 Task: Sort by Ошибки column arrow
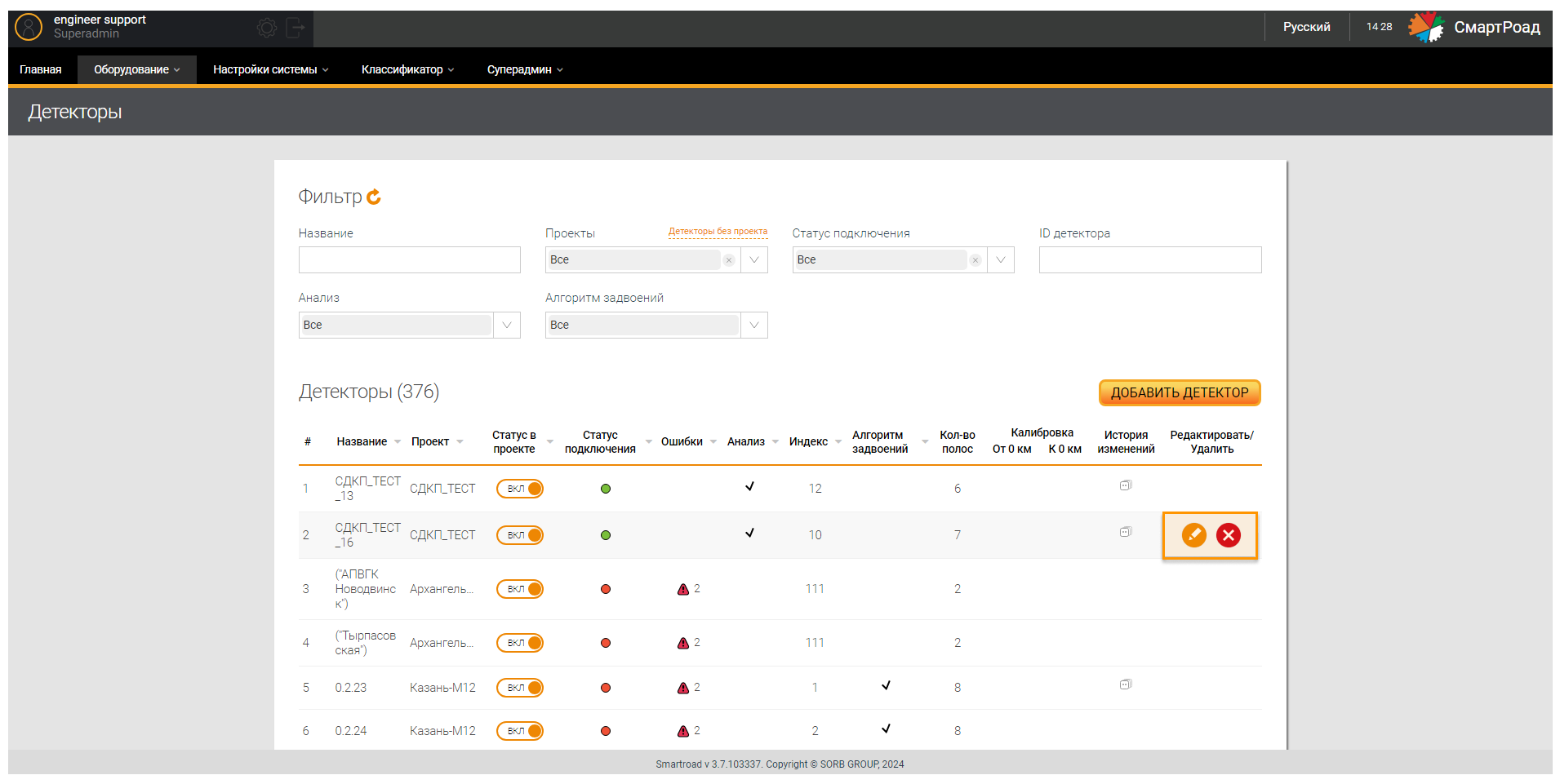[713, 442]
